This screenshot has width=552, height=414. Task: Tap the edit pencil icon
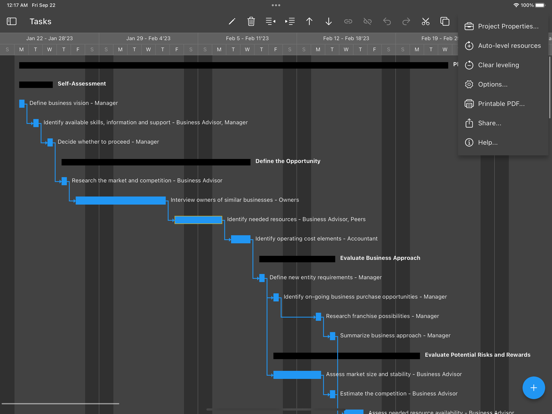pyautogui.click(x=232, y=21)
